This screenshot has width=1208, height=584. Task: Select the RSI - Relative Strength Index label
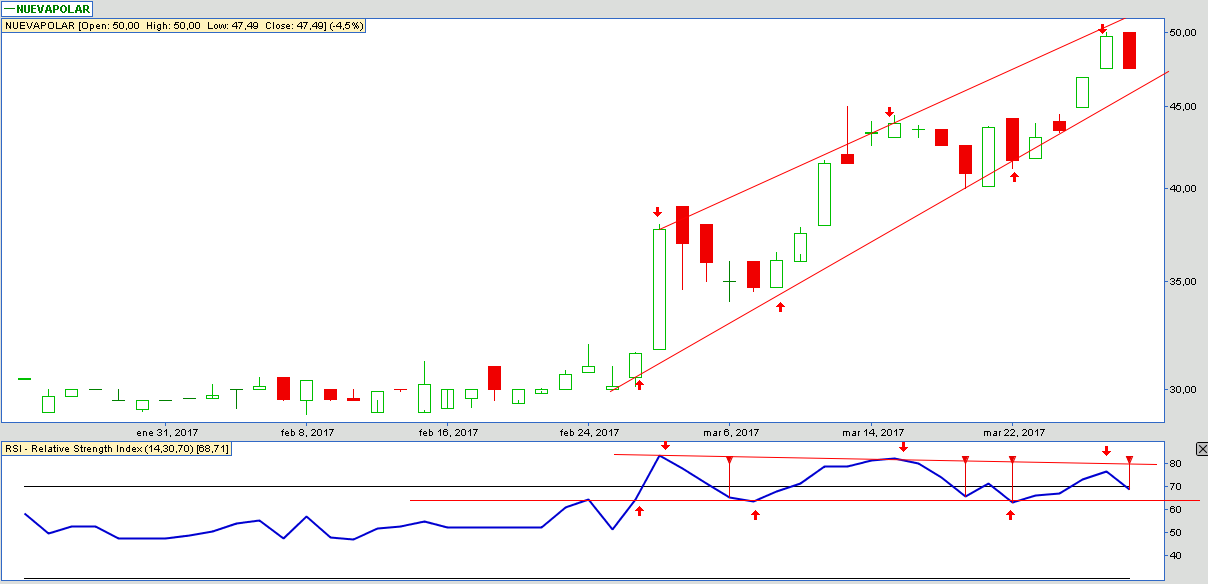coord(117,449)
